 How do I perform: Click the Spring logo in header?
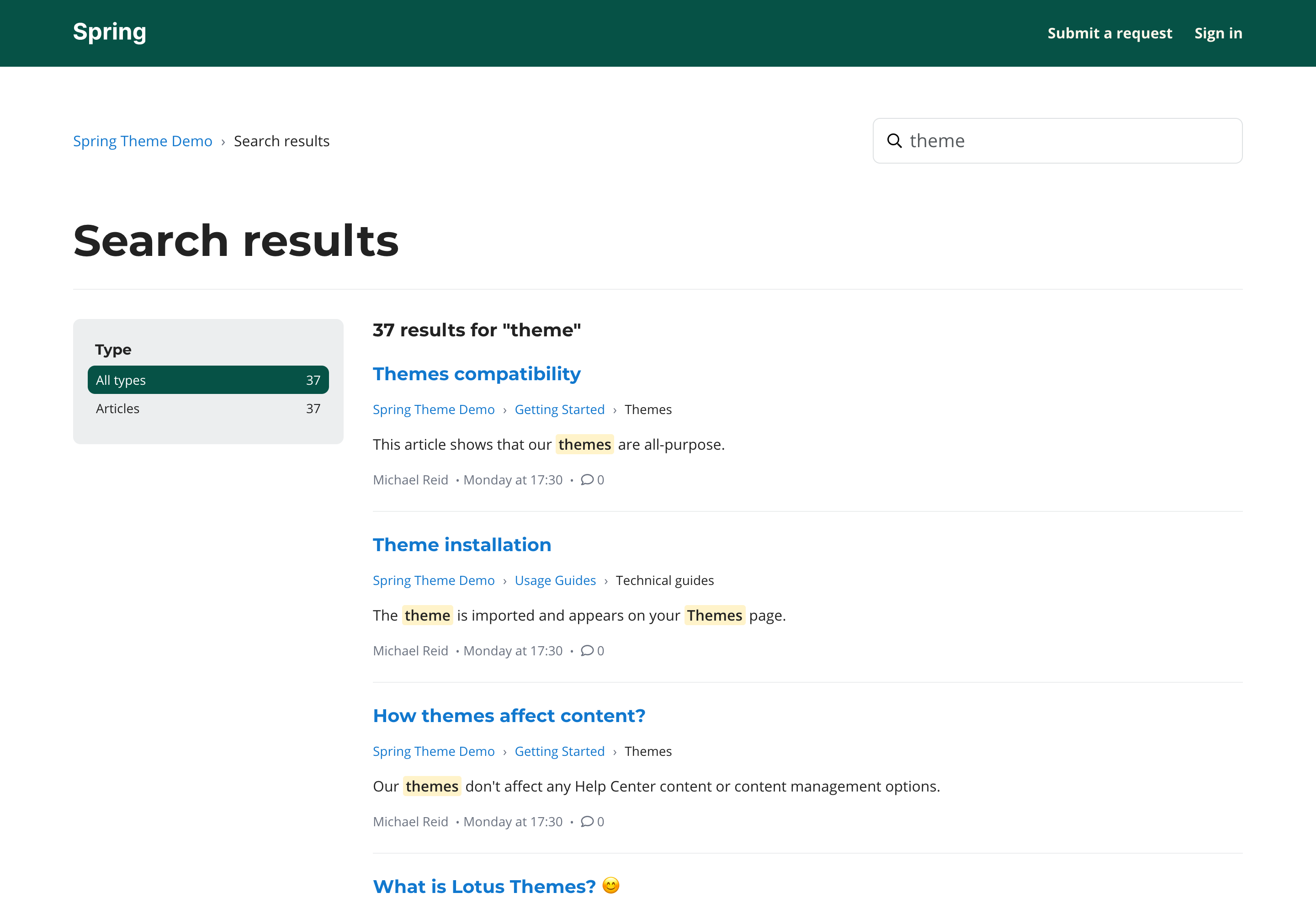(109, 32)
